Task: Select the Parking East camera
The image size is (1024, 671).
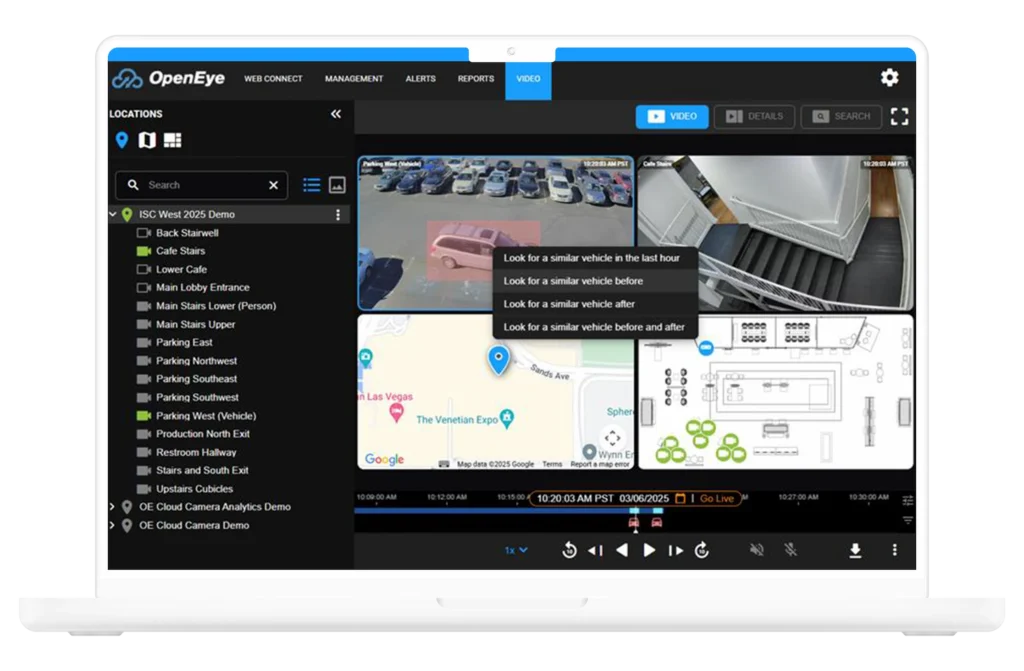Action: tap(184, 342)
